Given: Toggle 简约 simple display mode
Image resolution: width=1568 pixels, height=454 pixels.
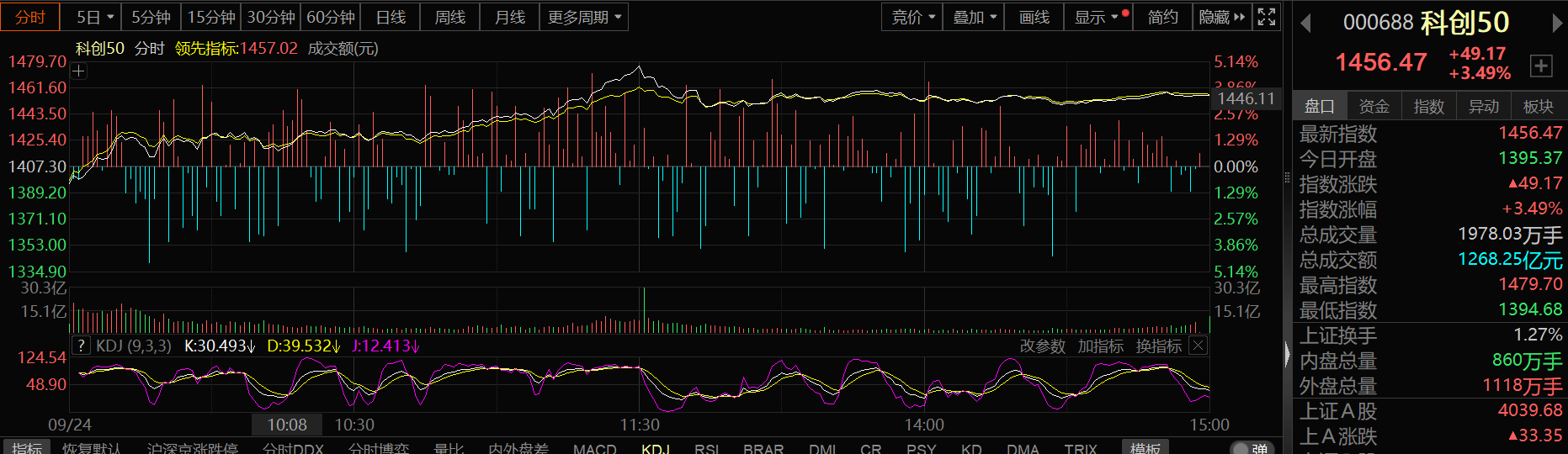Looking at the screenshot, I should tap(1162, 17).
